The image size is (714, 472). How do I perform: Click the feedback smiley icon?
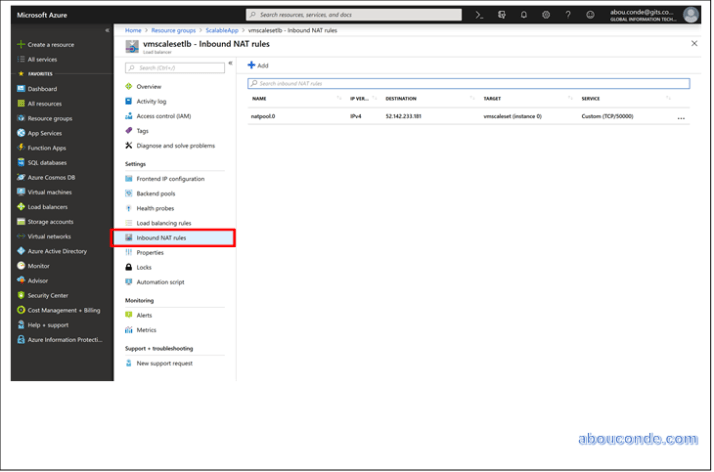[x=590, y=15]
